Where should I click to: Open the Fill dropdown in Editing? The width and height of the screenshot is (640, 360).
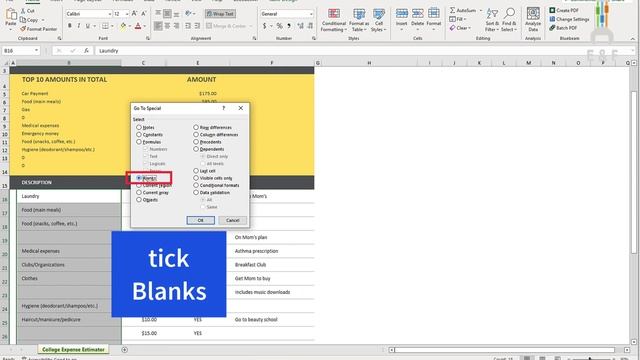pos(458,19)
